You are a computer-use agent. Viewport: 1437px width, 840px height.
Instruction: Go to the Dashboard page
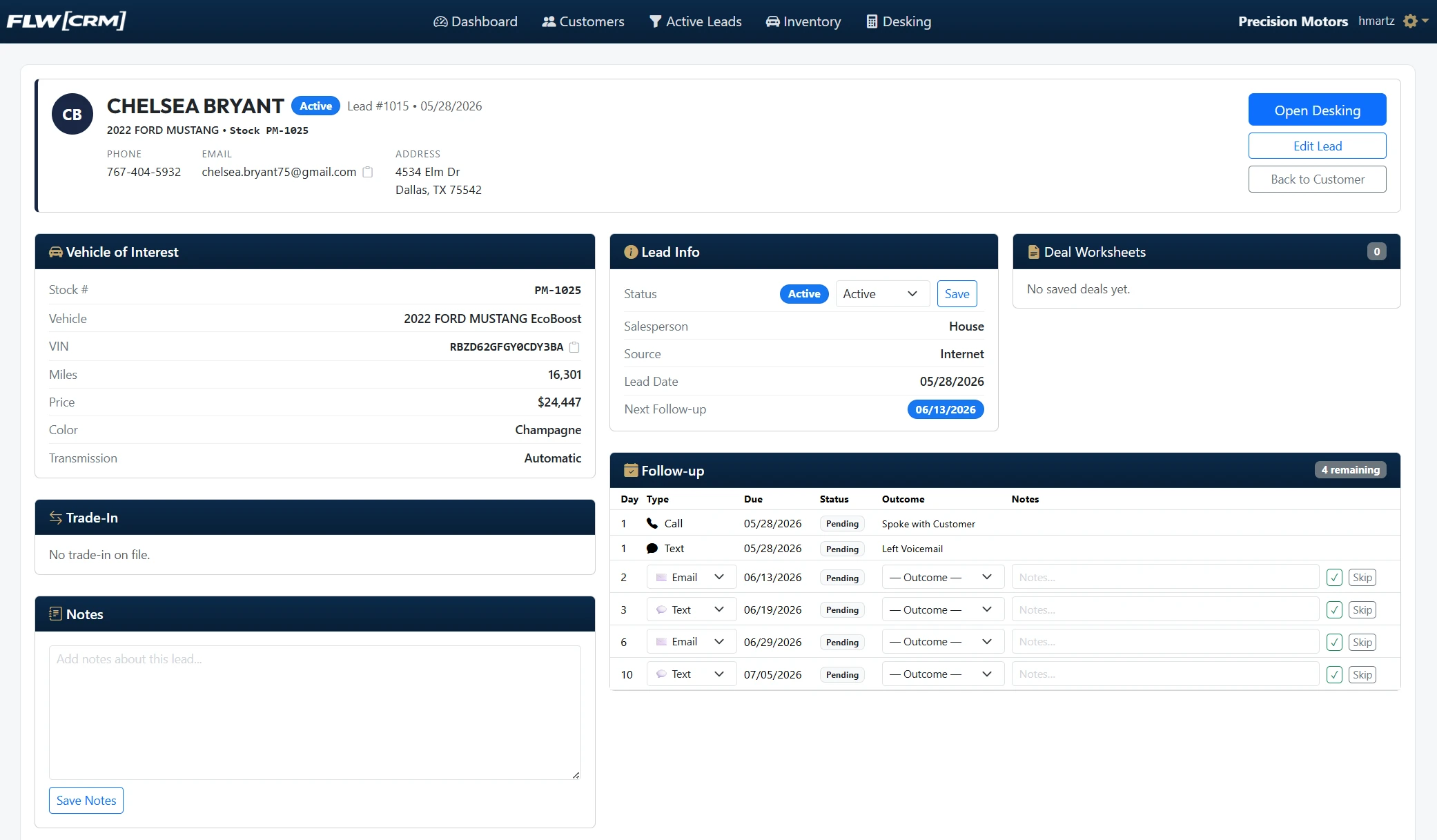(x=476, y=21)
